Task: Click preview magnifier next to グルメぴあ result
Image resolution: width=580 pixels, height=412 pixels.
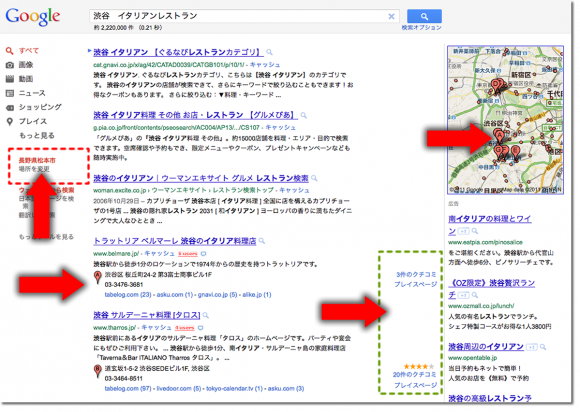Action: (304, 115)
